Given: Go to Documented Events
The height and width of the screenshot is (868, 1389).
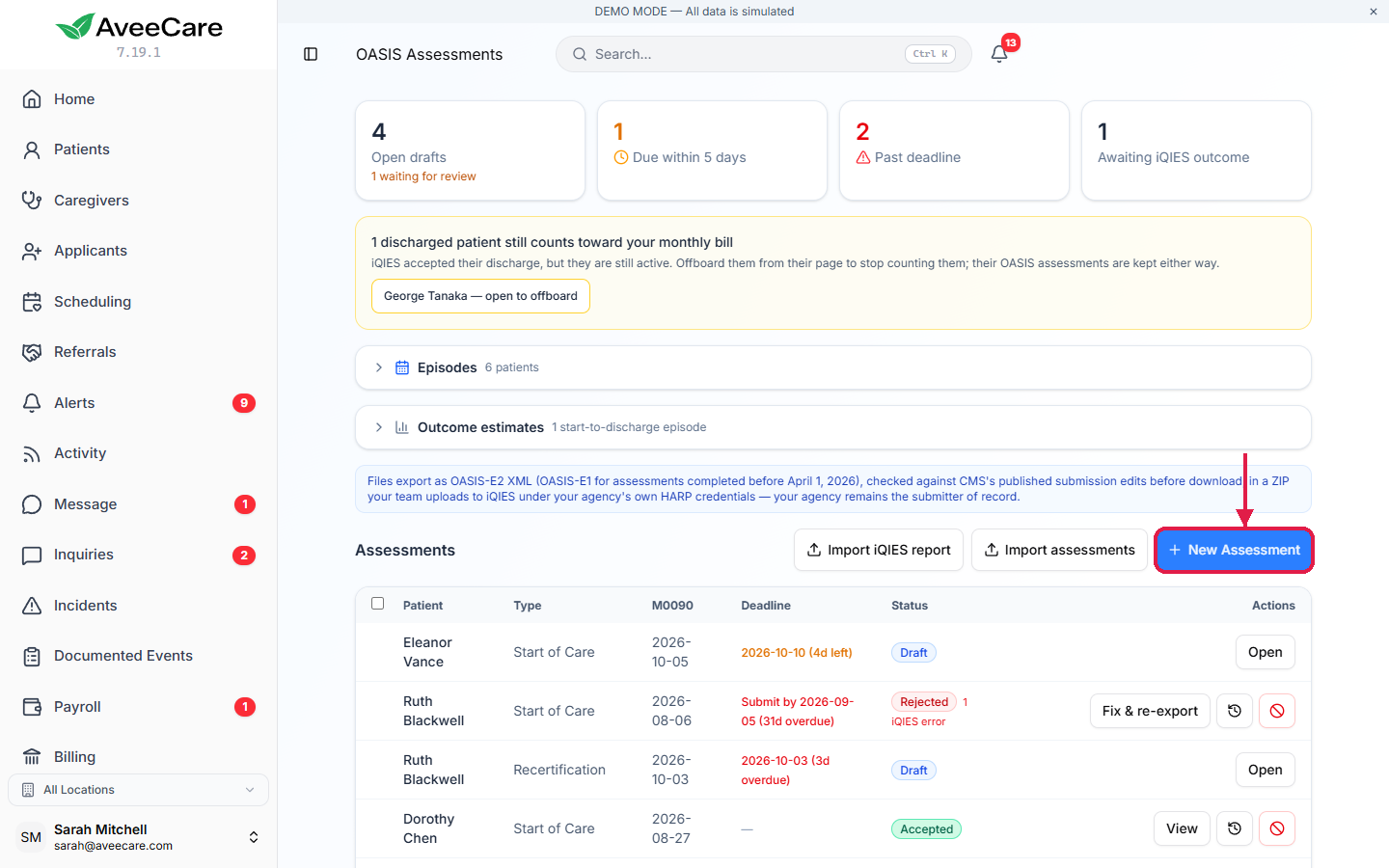Looking at the screenshot, I should click(139, 656).
